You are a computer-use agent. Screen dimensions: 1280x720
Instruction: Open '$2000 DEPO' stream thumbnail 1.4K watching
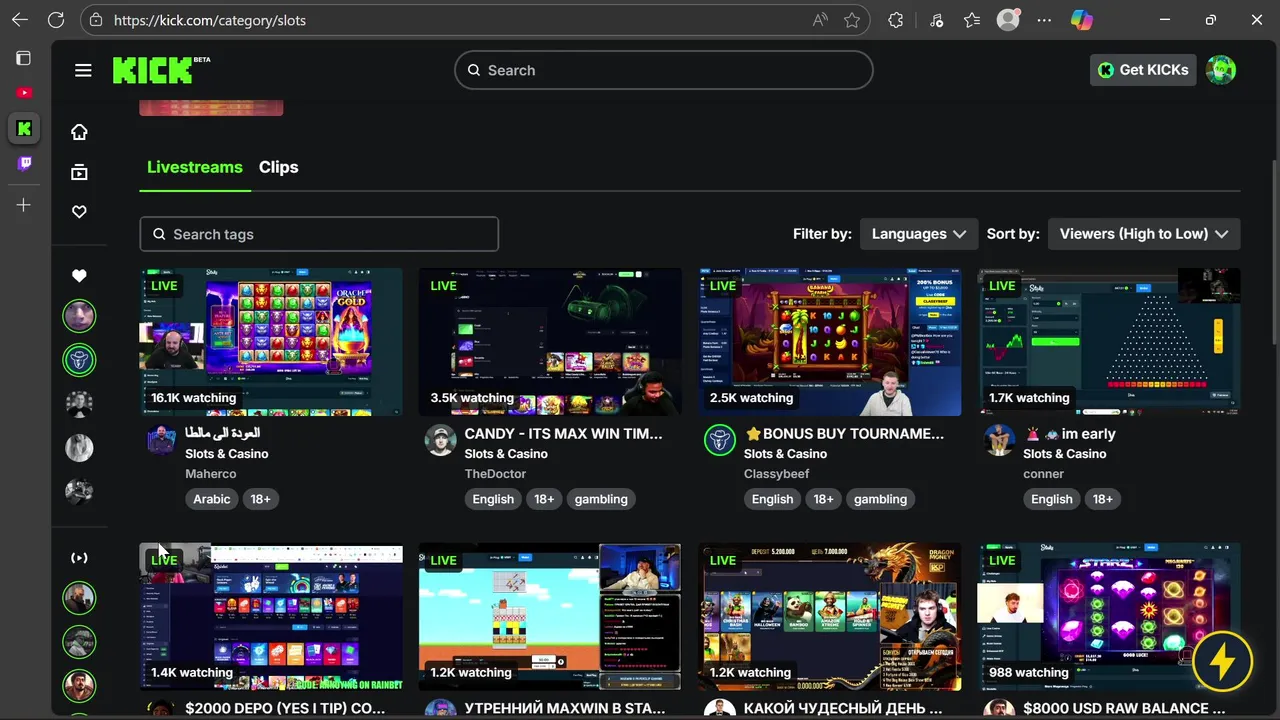[271, 617]
